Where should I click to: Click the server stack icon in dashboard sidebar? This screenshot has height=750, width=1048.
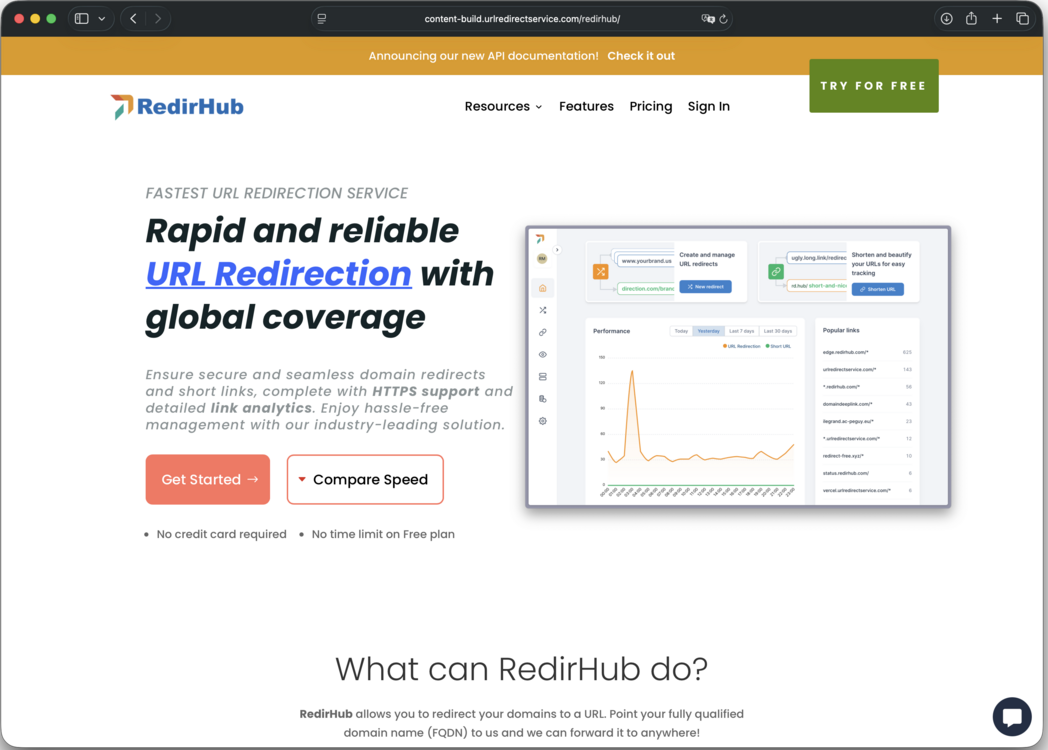tap(543, 376)
